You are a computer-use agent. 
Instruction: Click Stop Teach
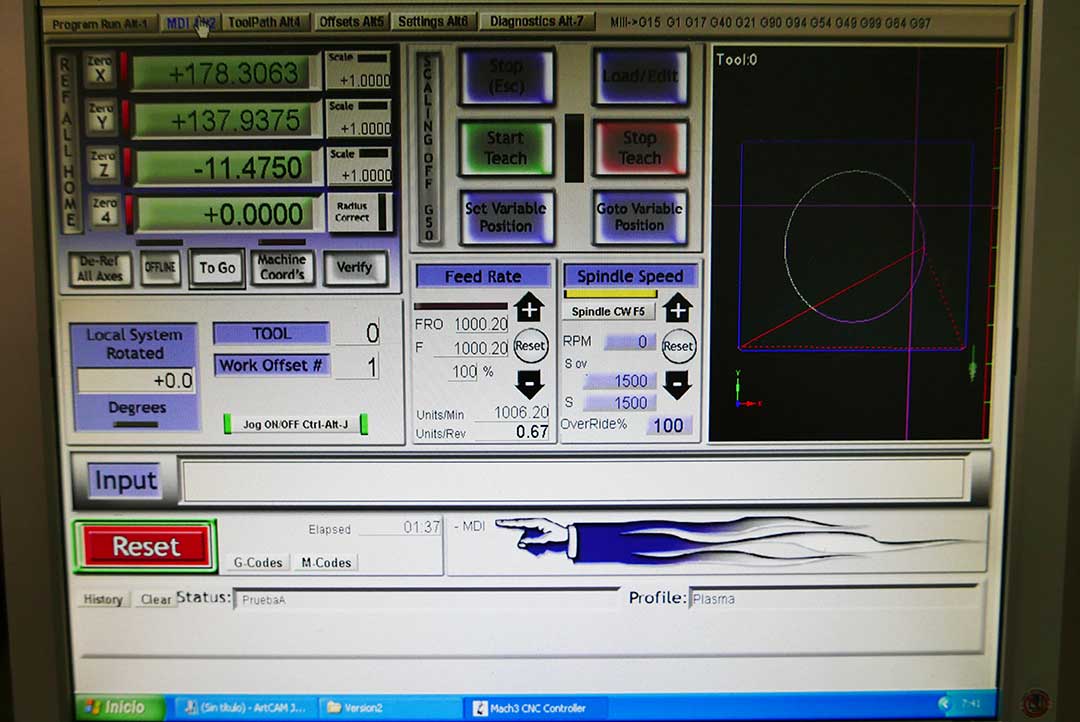(640, 147)
